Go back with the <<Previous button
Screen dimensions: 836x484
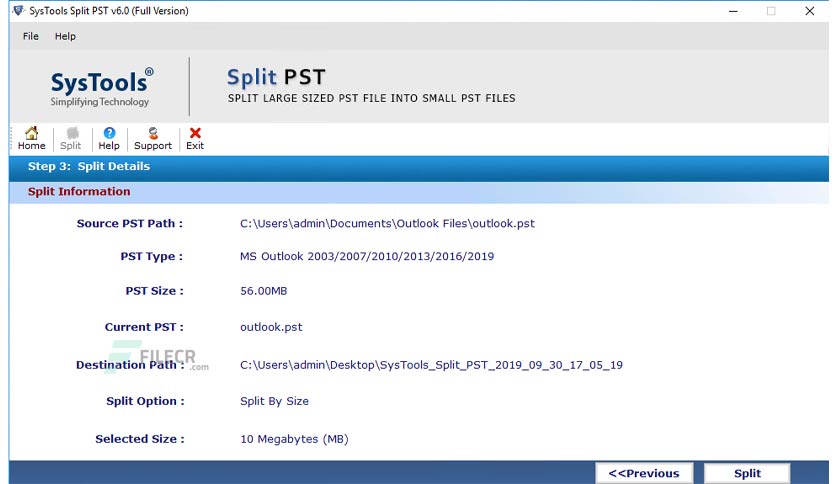click(644, 473)
